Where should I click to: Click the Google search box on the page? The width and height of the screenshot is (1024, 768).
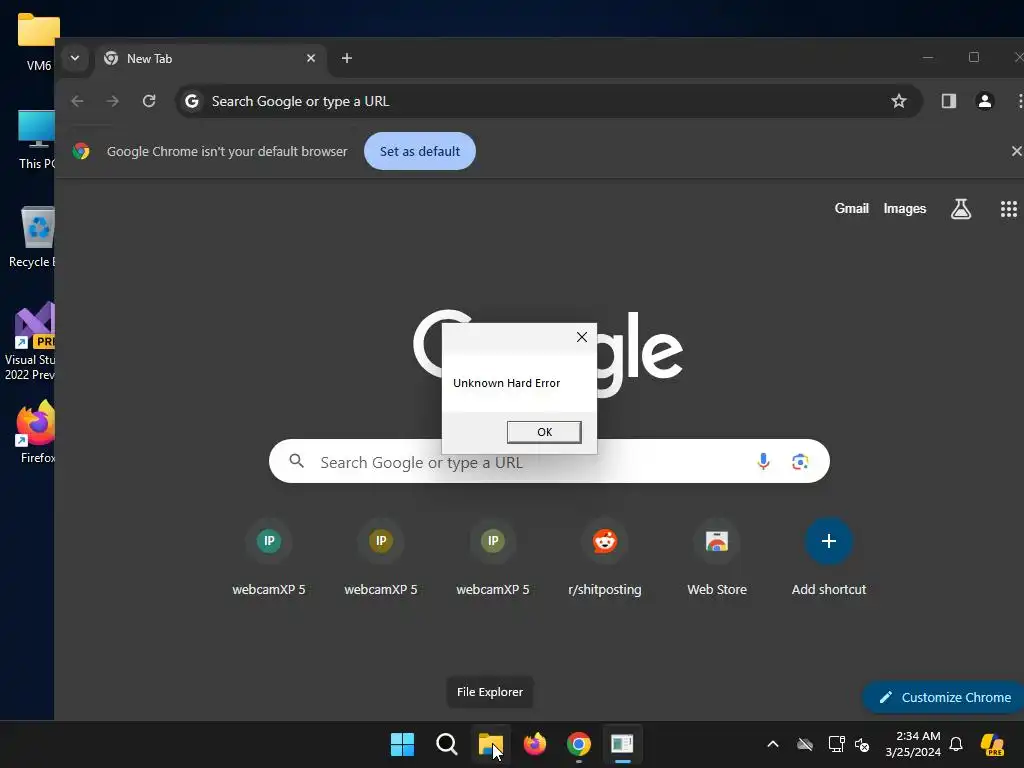pyautogui.click(x=549, y=462)
